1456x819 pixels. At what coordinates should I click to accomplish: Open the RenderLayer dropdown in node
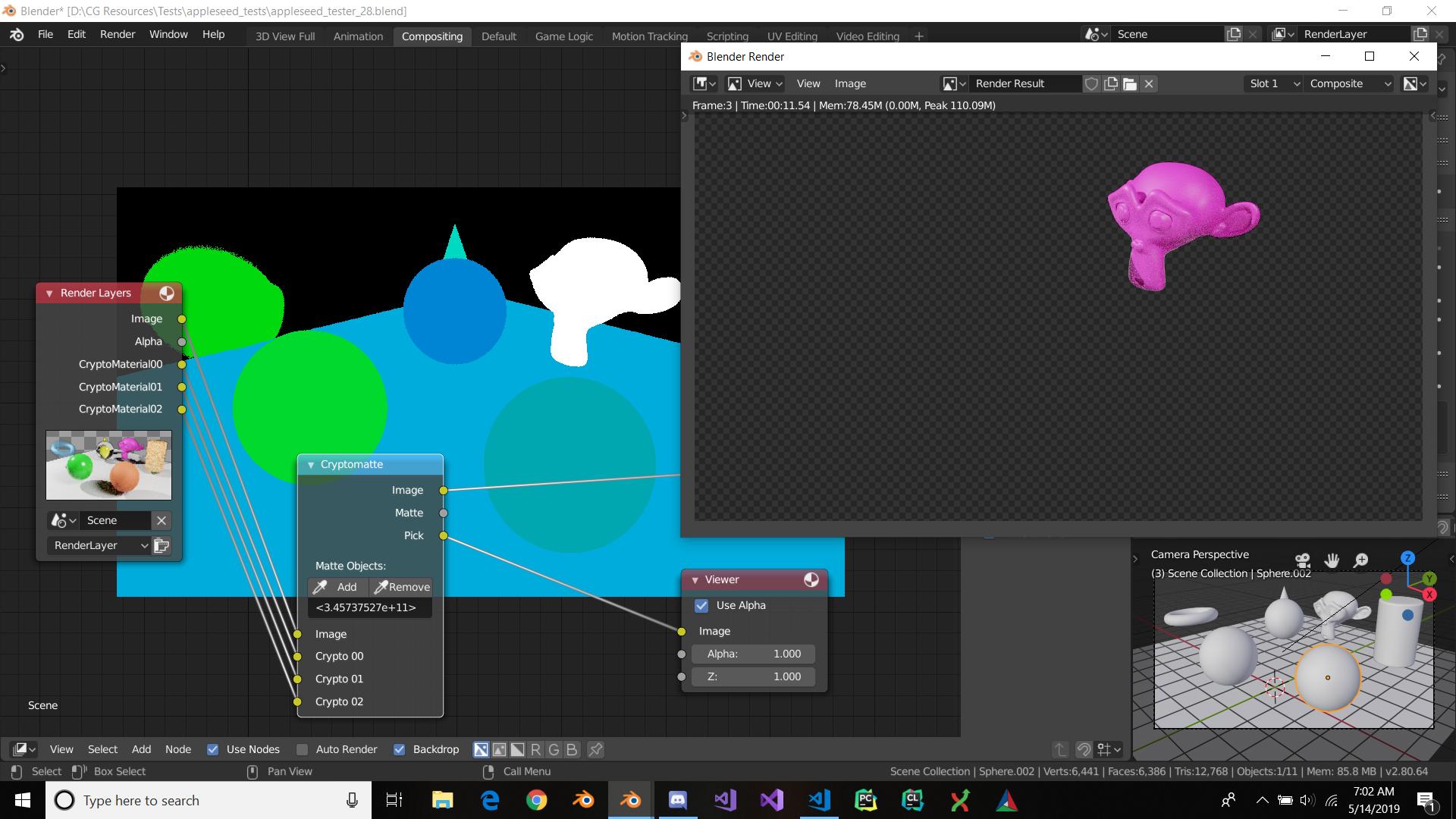pos(100,545)
